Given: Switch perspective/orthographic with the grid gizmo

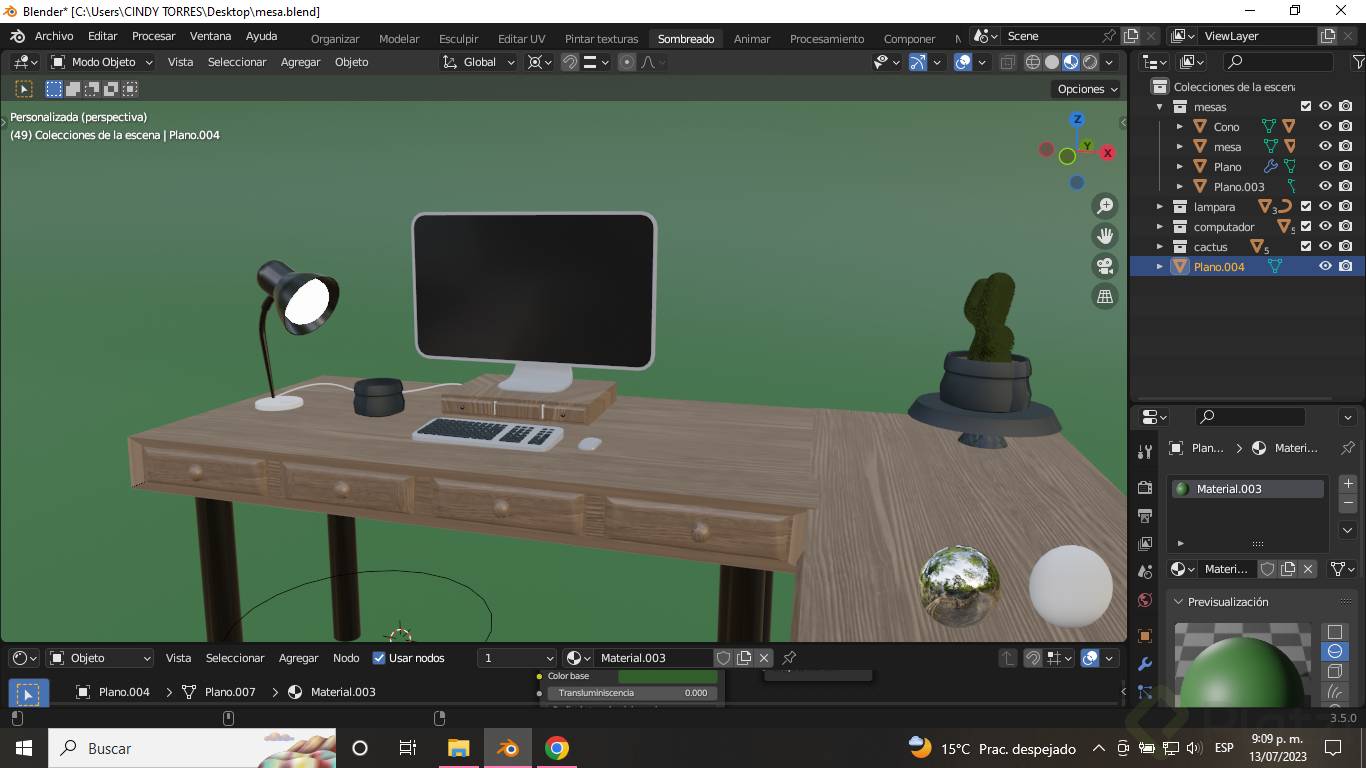Looking at the screenshot, I should [x=1105, y=296].
